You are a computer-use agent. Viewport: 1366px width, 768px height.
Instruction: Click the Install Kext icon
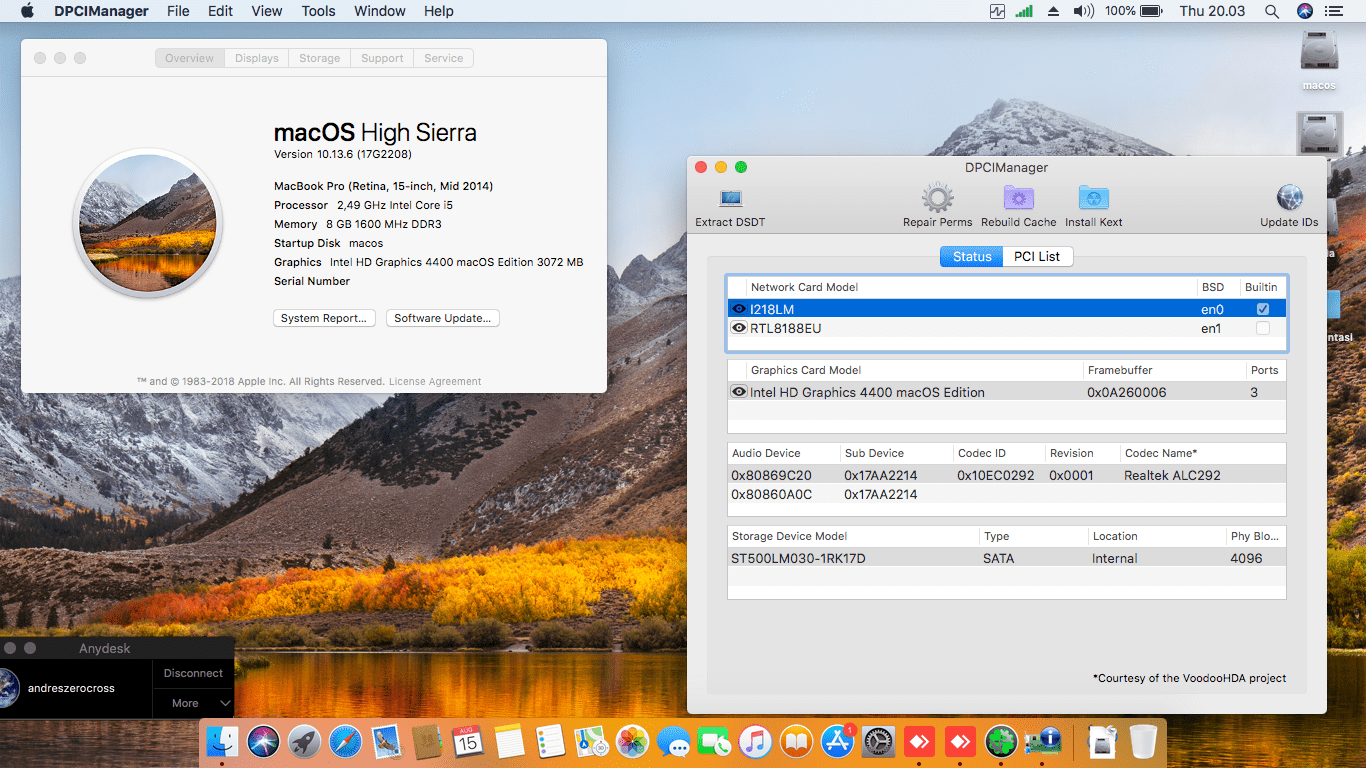click(1093, 198)
